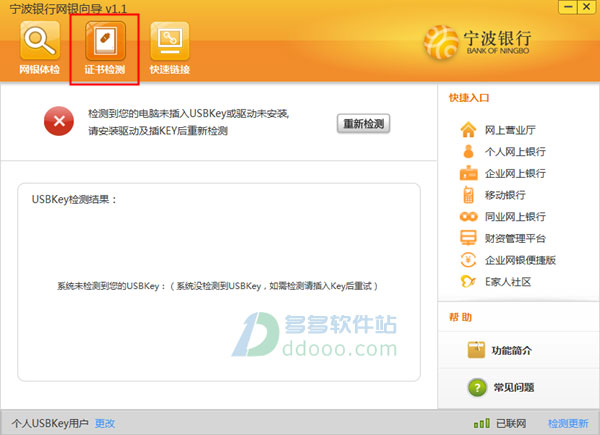Open the E家人社区 link
The image size is (600, 435).
[x=508, y=282]
